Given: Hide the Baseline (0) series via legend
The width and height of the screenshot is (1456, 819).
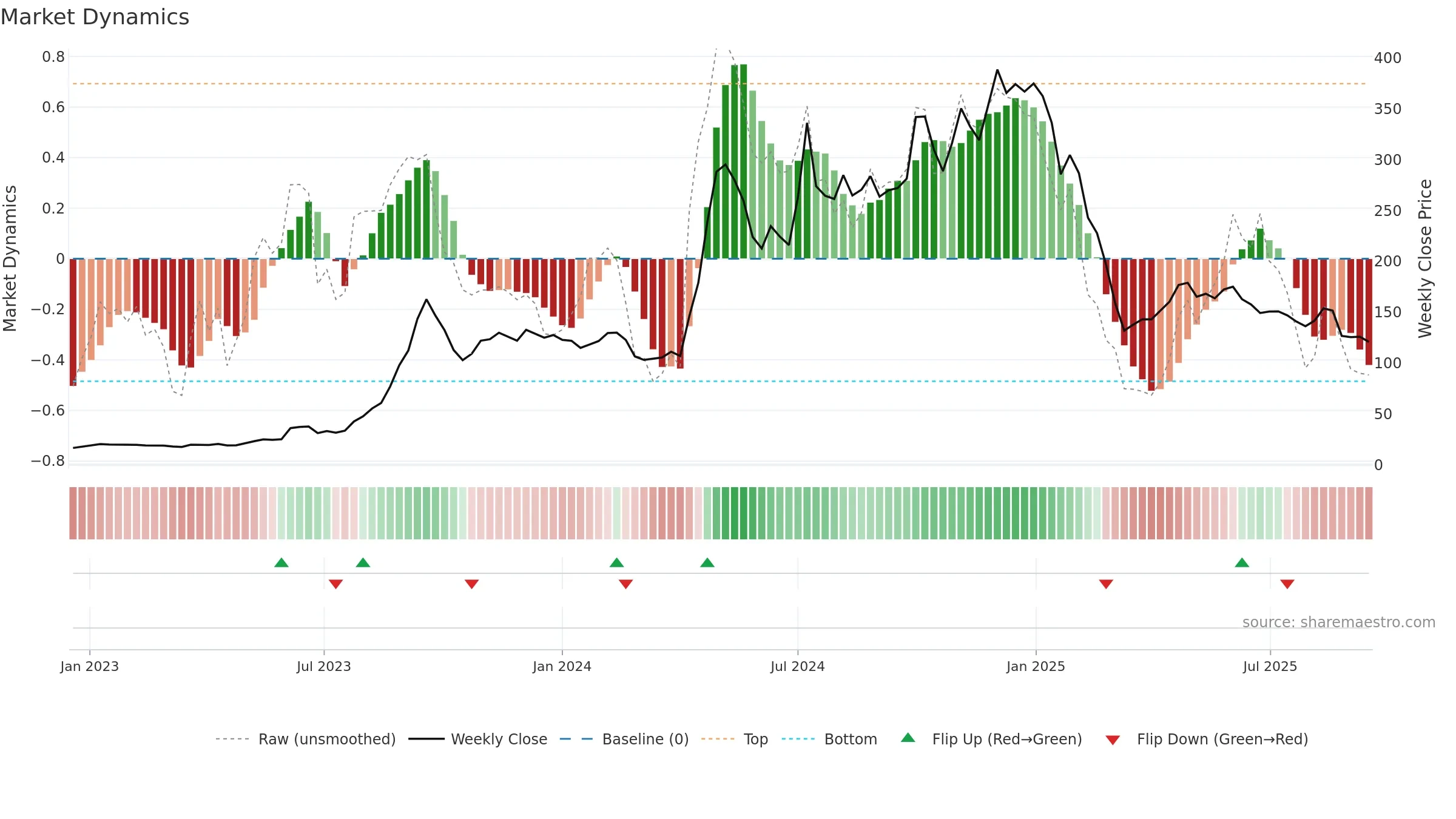Looking at the screenshot, I should [x=624, y=739].
